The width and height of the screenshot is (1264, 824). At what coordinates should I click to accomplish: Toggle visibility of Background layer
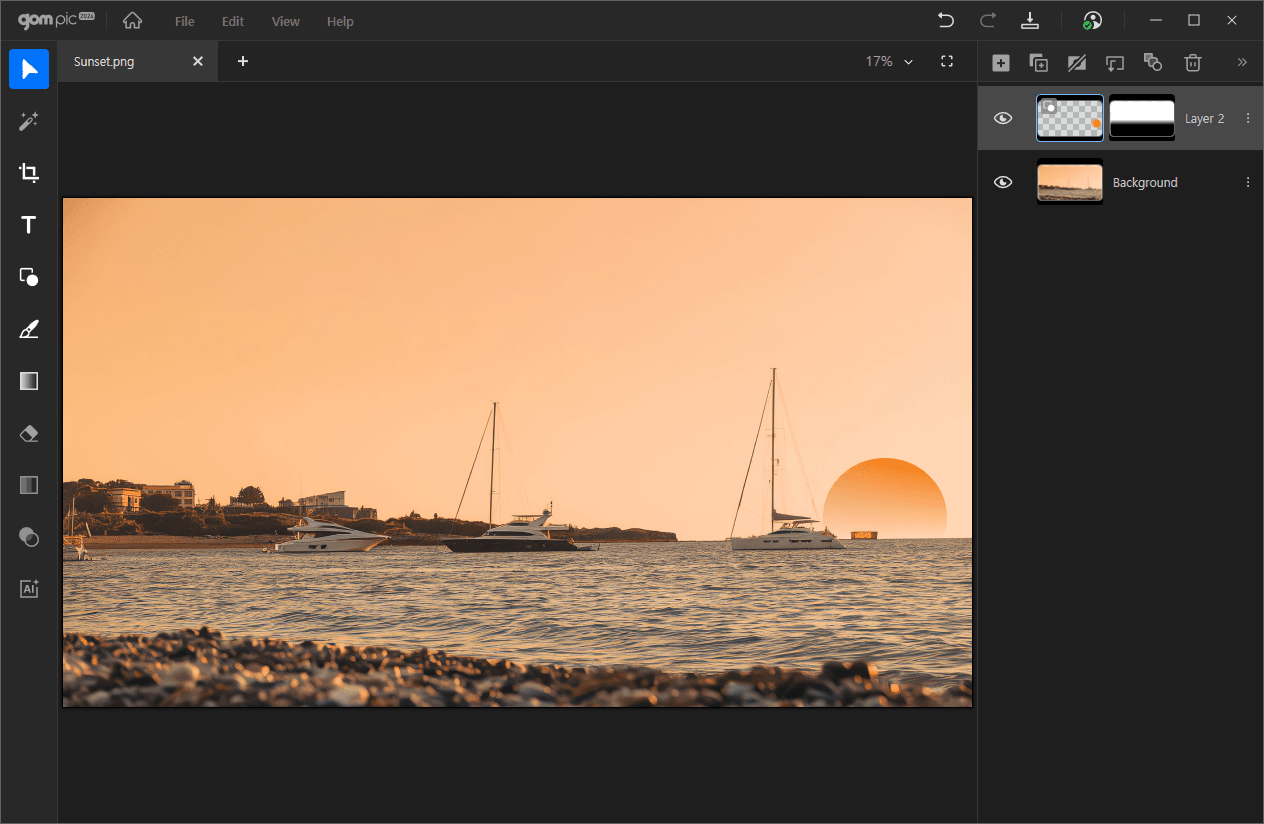click(1003, 182)
